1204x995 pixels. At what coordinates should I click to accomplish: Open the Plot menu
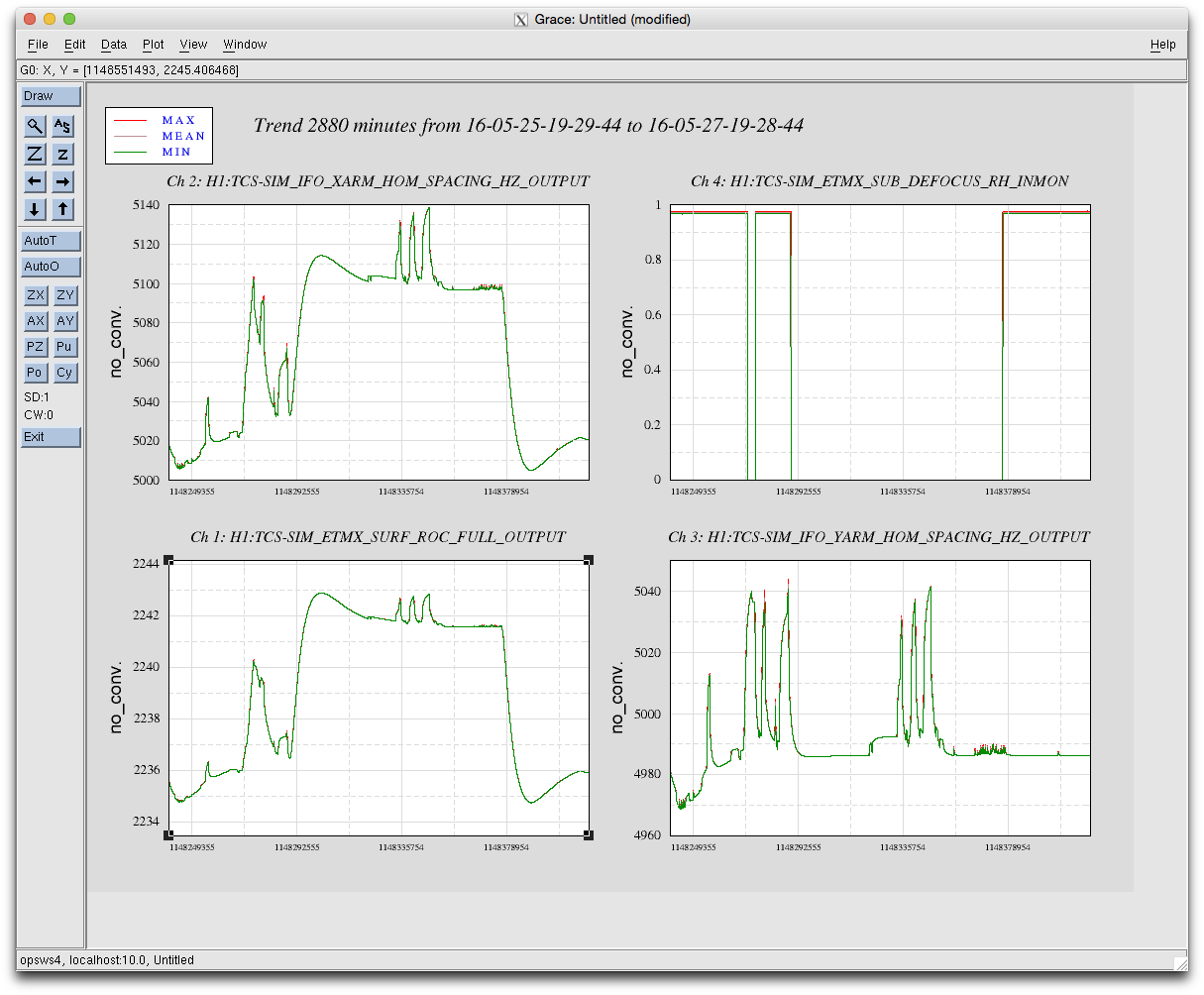(x=154, y=45)
